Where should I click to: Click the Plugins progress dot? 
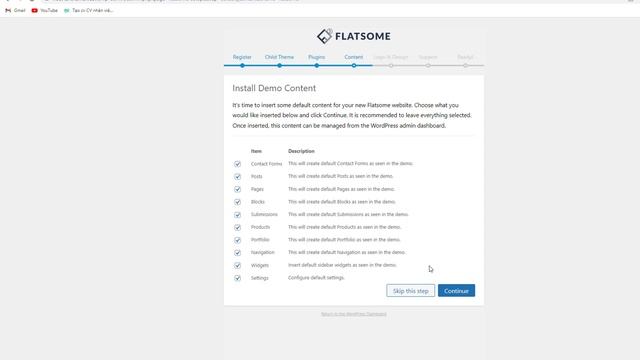click(x=317, y=65)
